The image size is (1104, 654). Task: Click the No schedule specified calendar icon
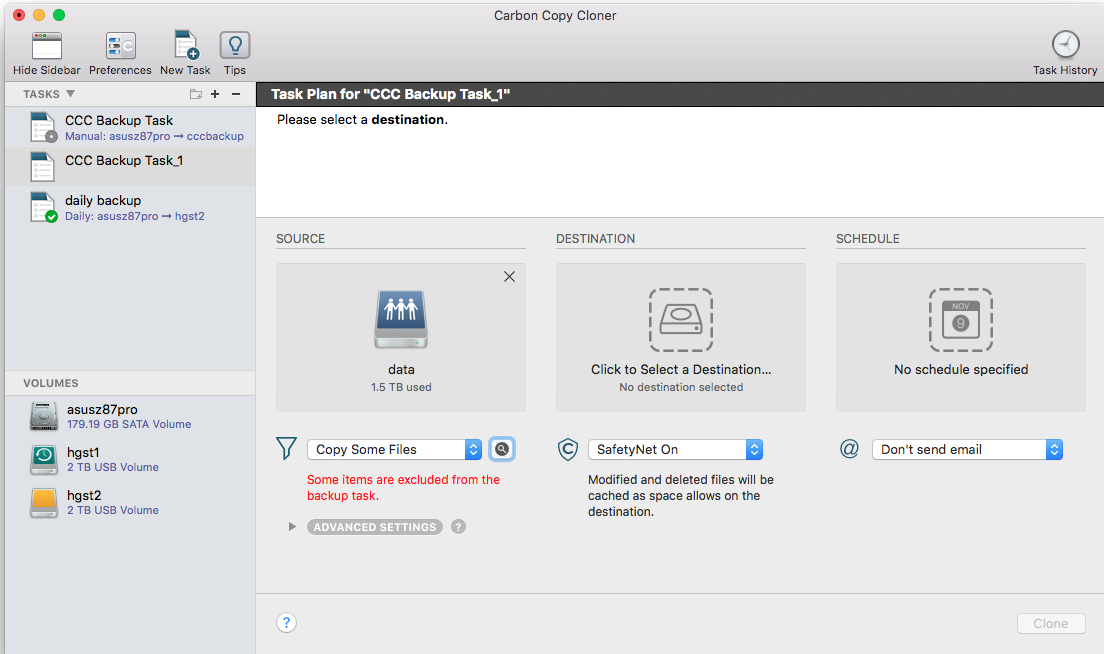point(960,320)
